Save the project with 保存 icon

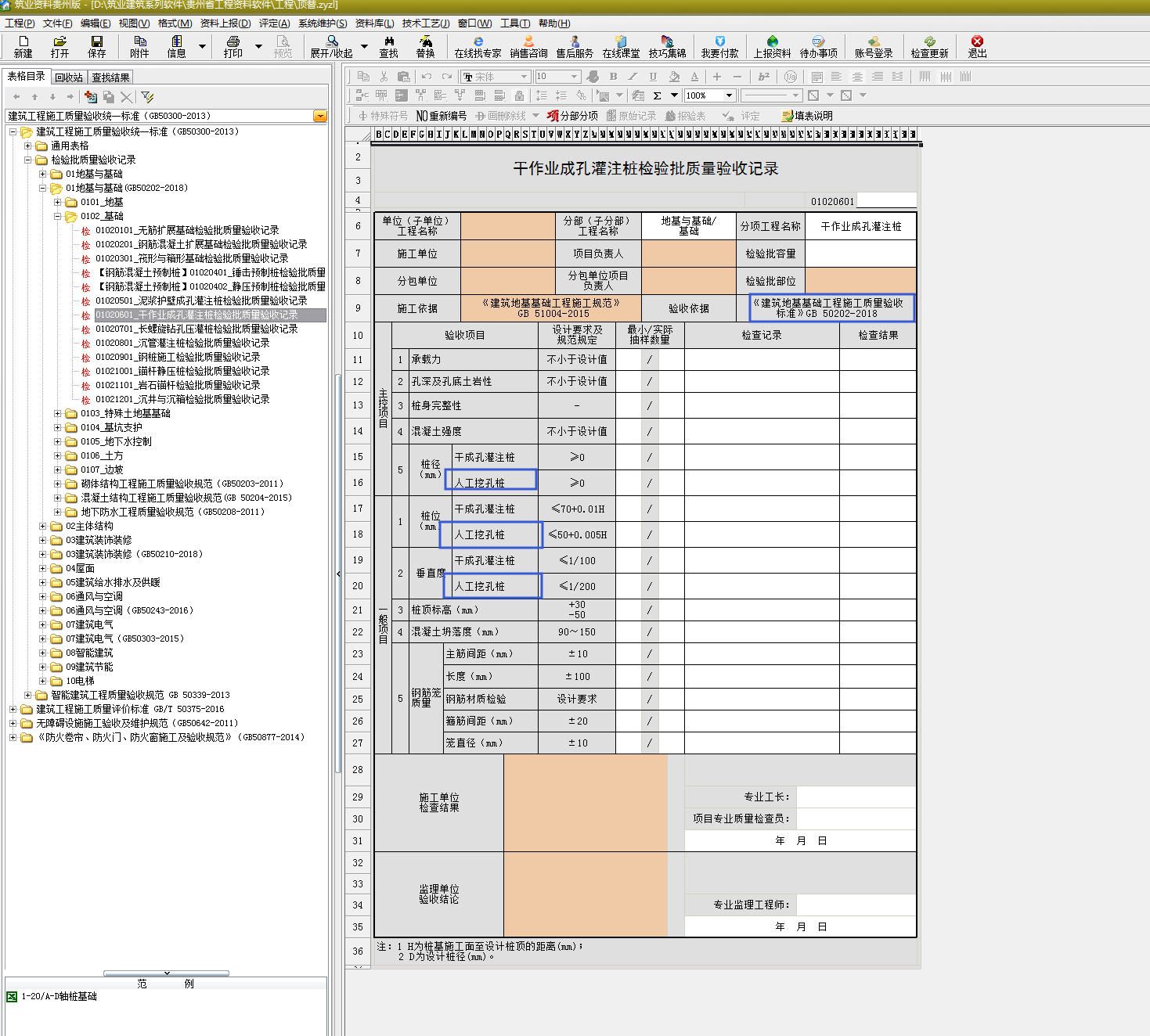96,47
